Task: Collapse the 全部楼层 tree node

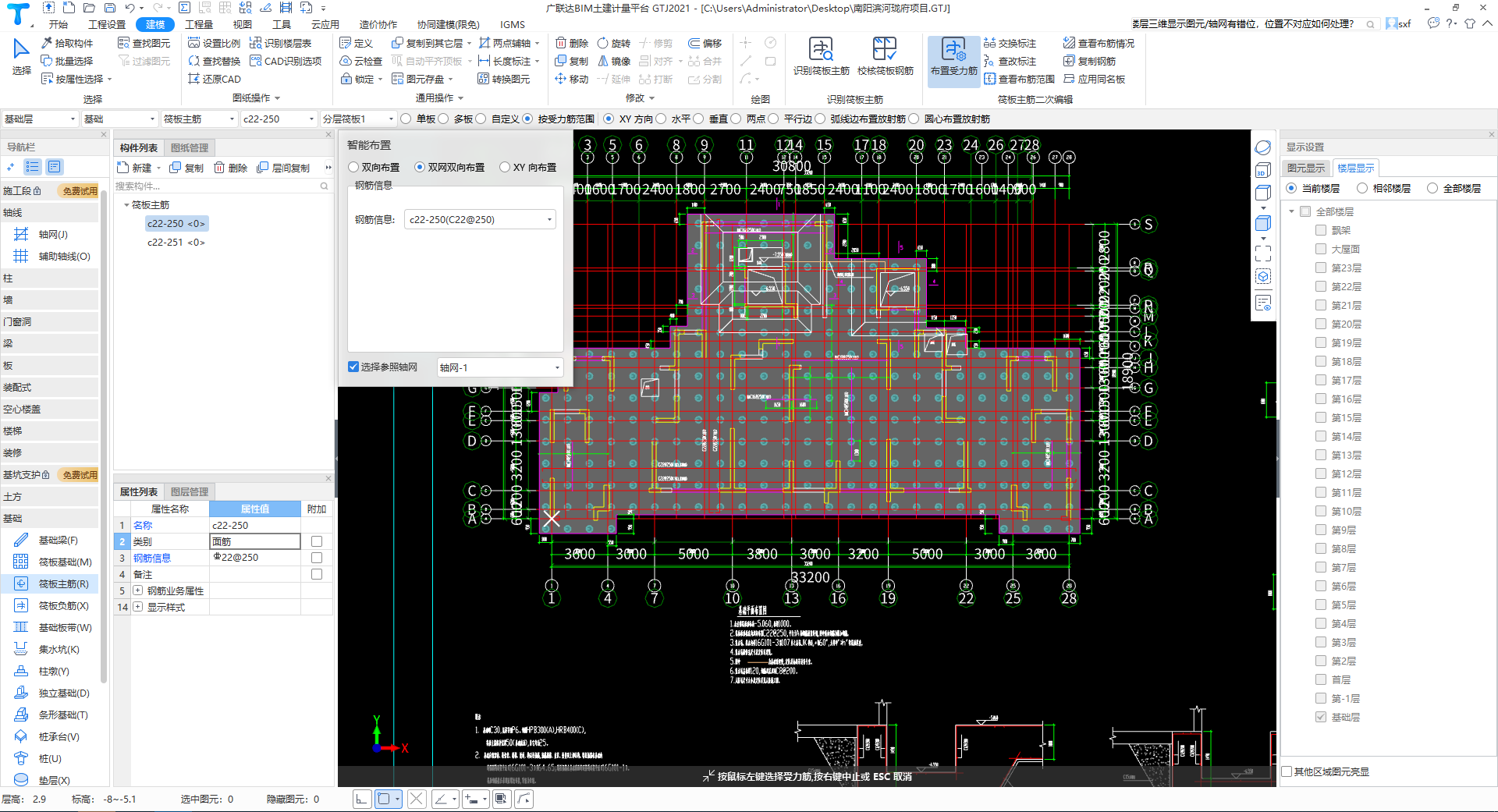Action: point(1292,211)
